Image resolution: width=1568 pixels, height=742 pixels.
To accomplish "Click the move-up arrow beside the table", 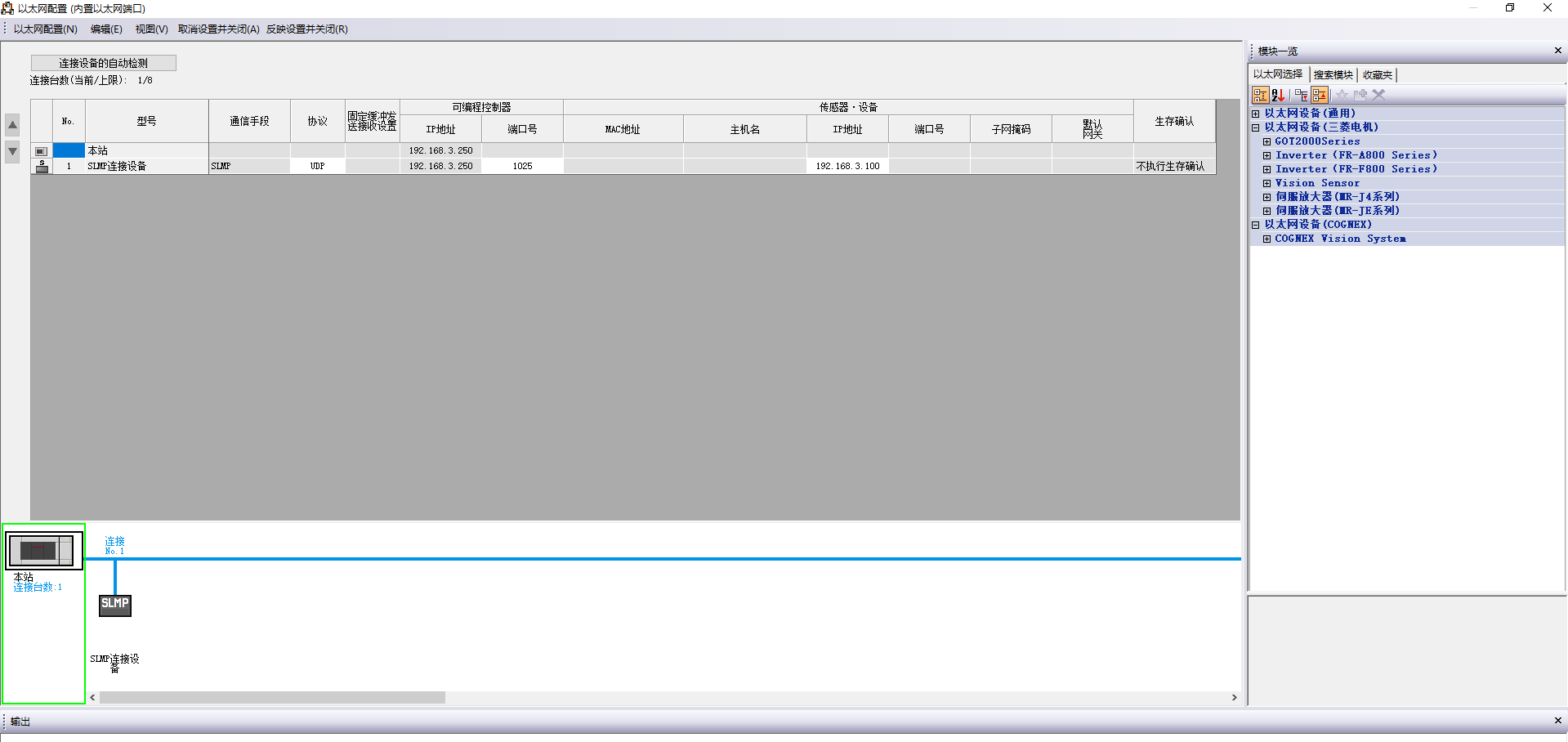I will [12, 125].
